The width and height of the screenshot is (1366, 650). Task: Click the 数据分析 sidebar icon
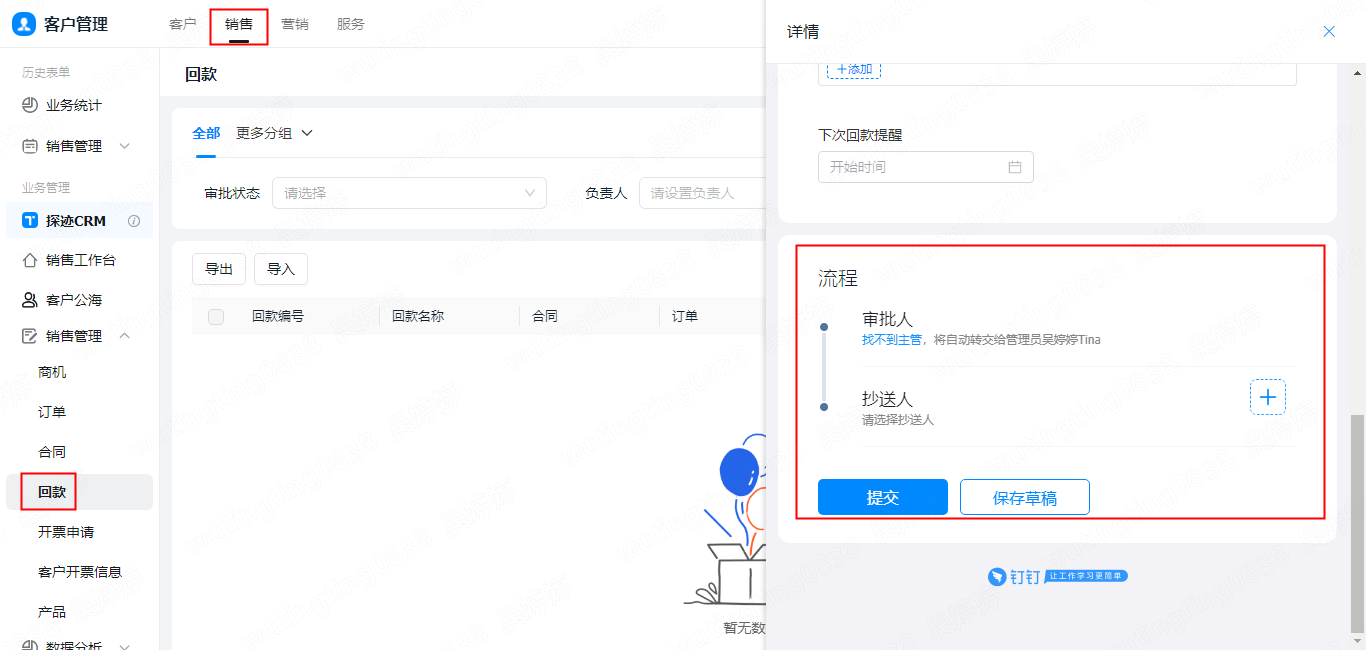pos(30,646)
